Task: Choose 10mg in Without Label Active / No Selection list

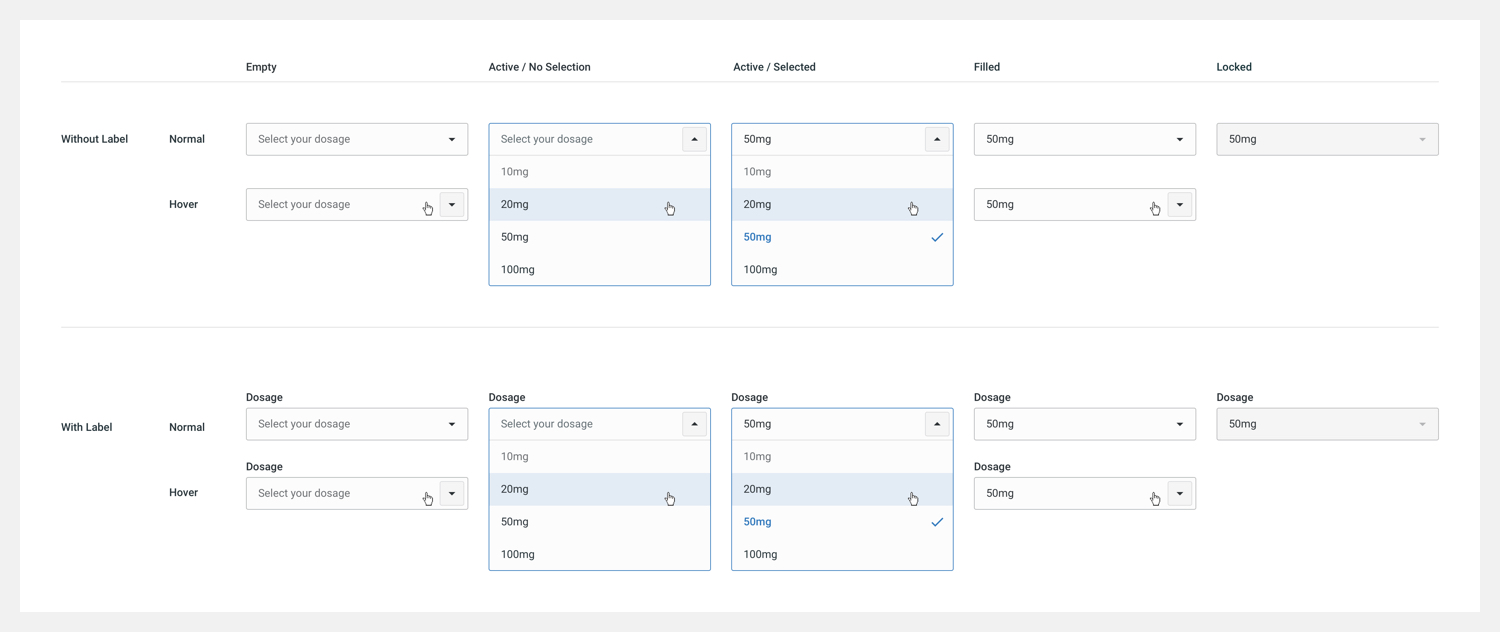Action: (x=600, y=172)
